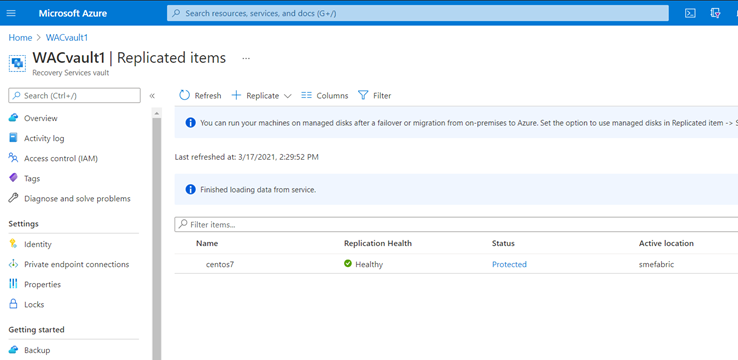Go to Home breadcrumb link

pos(20,38)
